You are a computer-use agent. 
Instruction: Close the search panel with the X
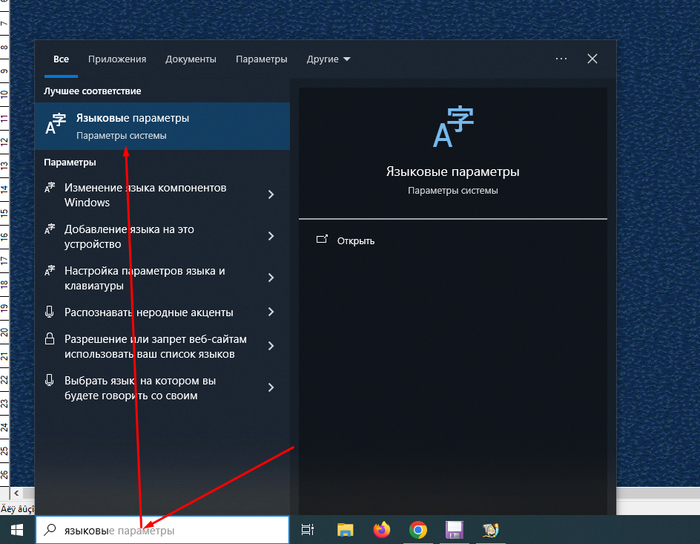pyautogui.click(x=592, y=59)
